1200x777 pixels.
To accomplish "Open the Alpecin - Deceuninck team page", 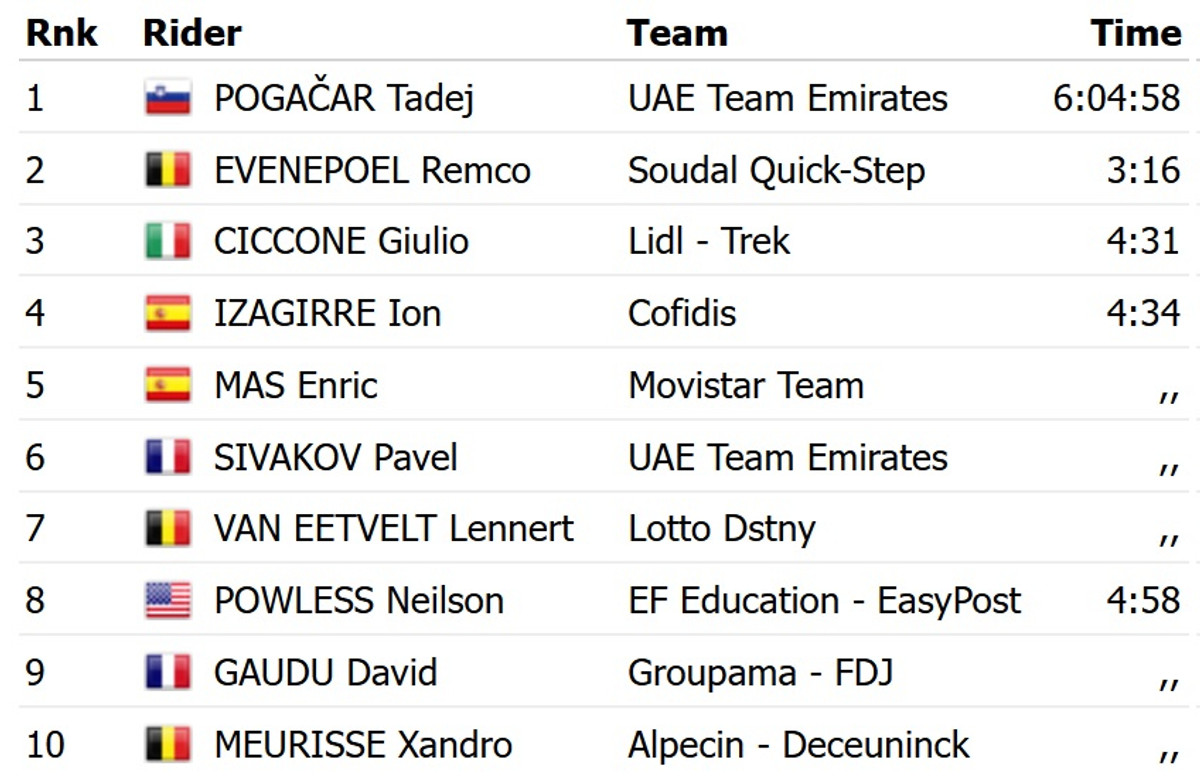I will click(798, 745).
